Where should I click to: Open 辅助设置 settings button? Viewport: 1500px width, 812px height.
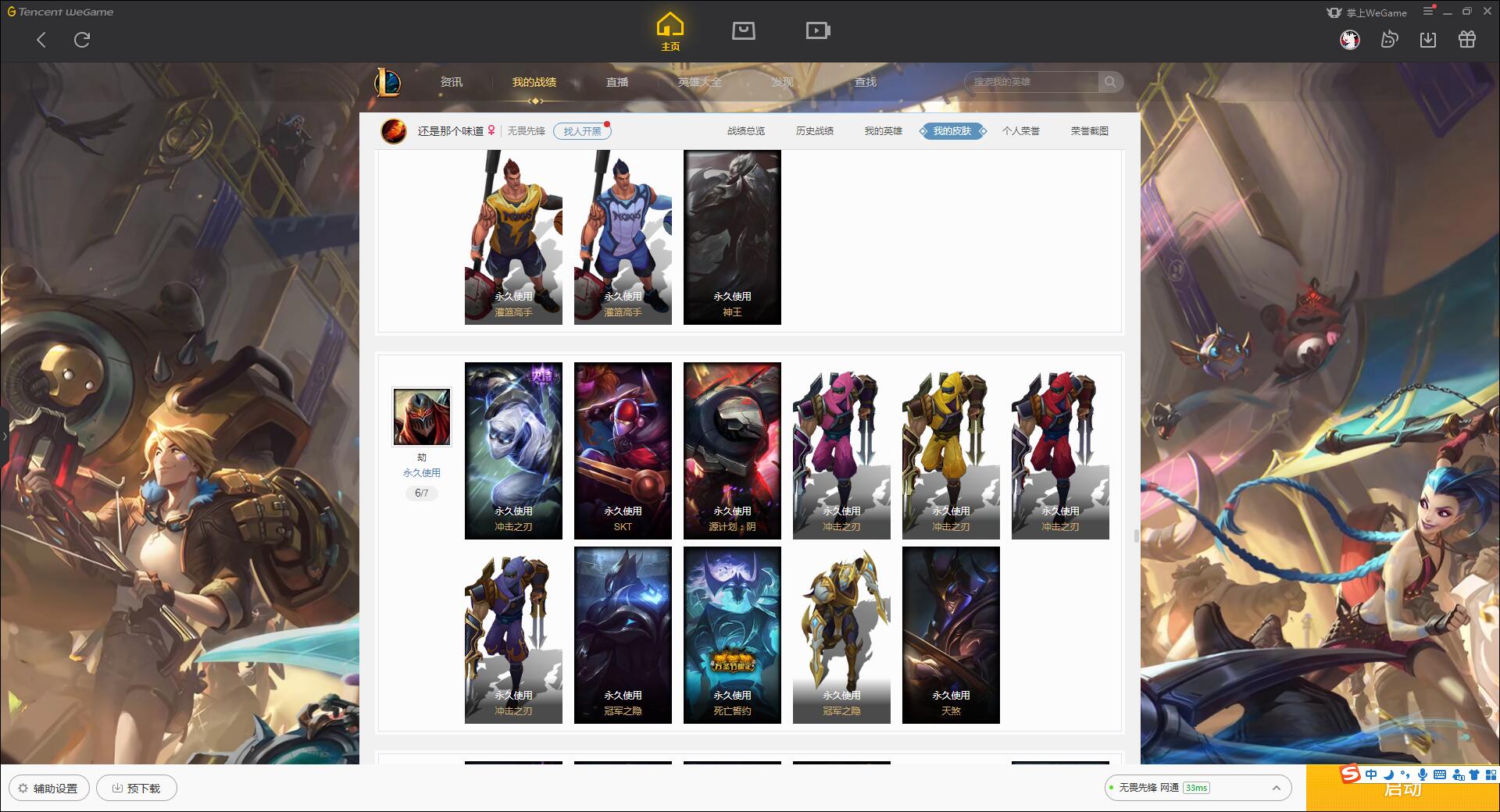[49, 788]
